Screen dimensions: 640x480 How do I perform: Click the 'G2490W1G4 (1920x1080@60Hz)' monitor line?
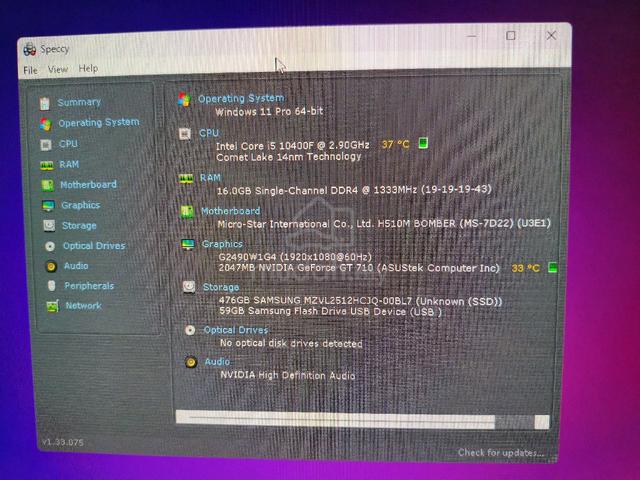click(295, 257)
